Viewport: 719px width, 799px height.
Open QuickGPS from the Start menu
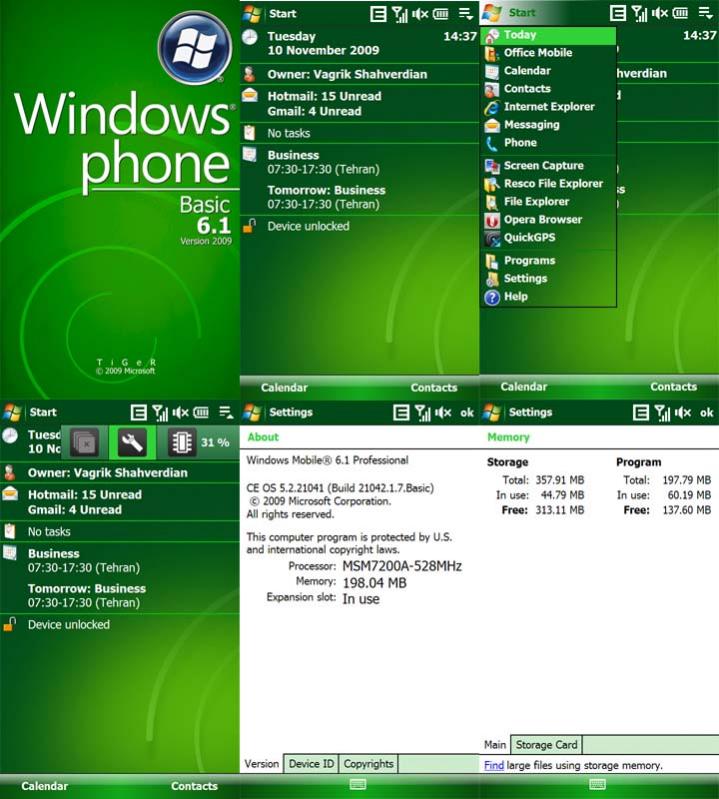(548, 237)
